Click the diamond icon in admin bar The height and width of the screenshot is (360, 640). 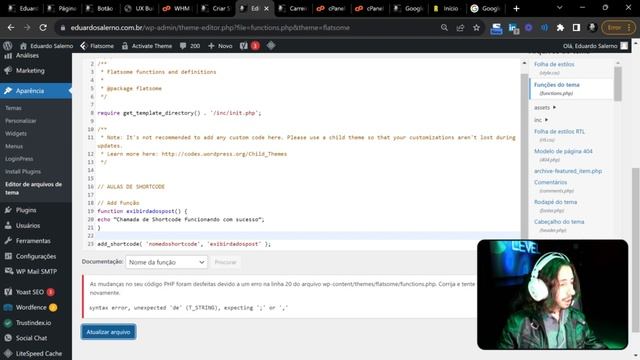[271, 46]
